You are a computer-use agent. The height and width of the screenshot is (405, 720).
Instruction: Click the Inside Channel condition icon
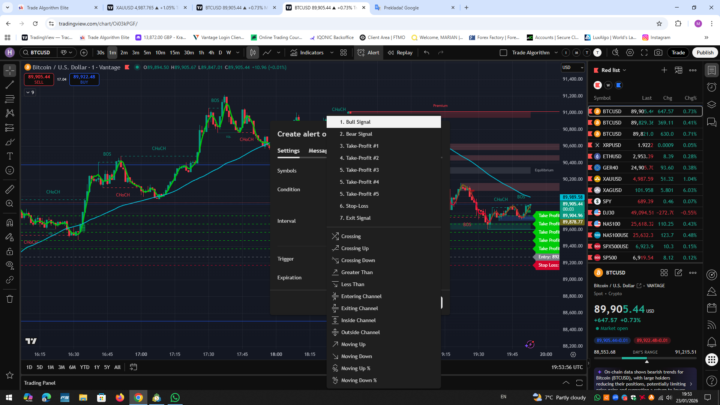click(334, 320)
